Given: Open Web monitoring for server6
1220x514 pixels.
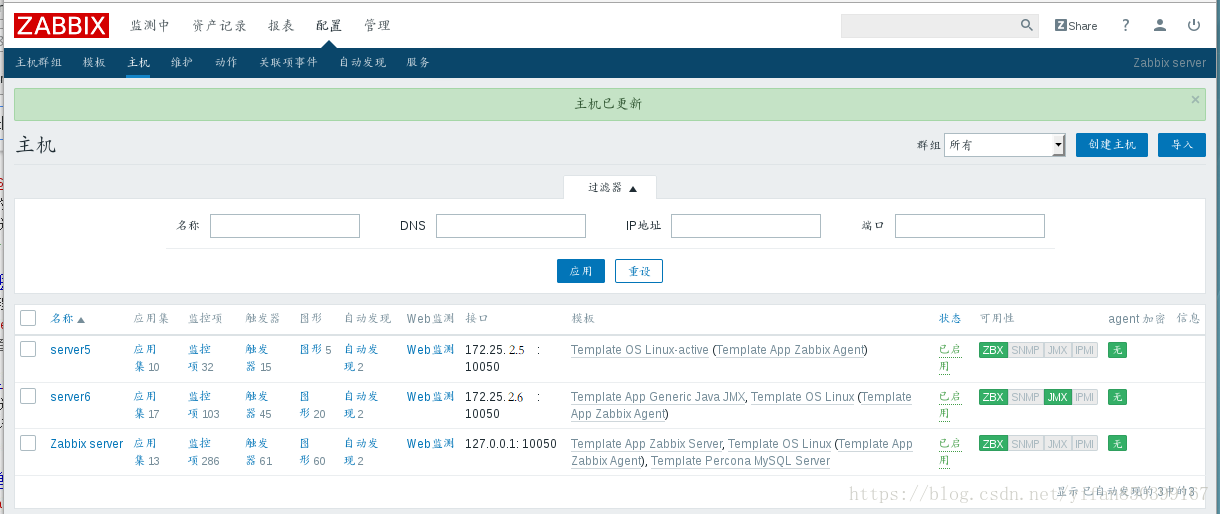Looking at the screenshot, I should 430,397.
